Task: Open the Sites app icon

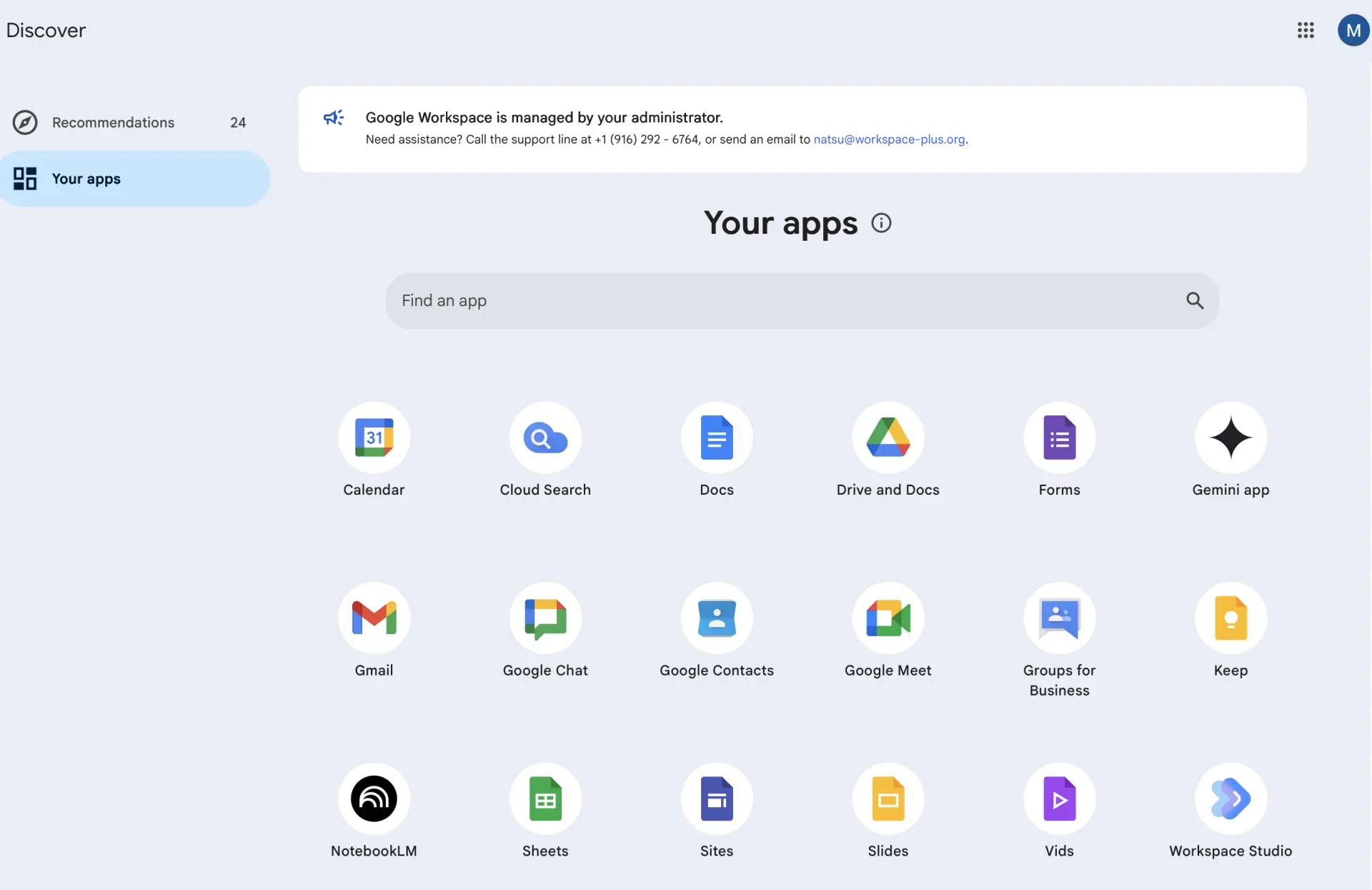Action: tap(717, 798)
